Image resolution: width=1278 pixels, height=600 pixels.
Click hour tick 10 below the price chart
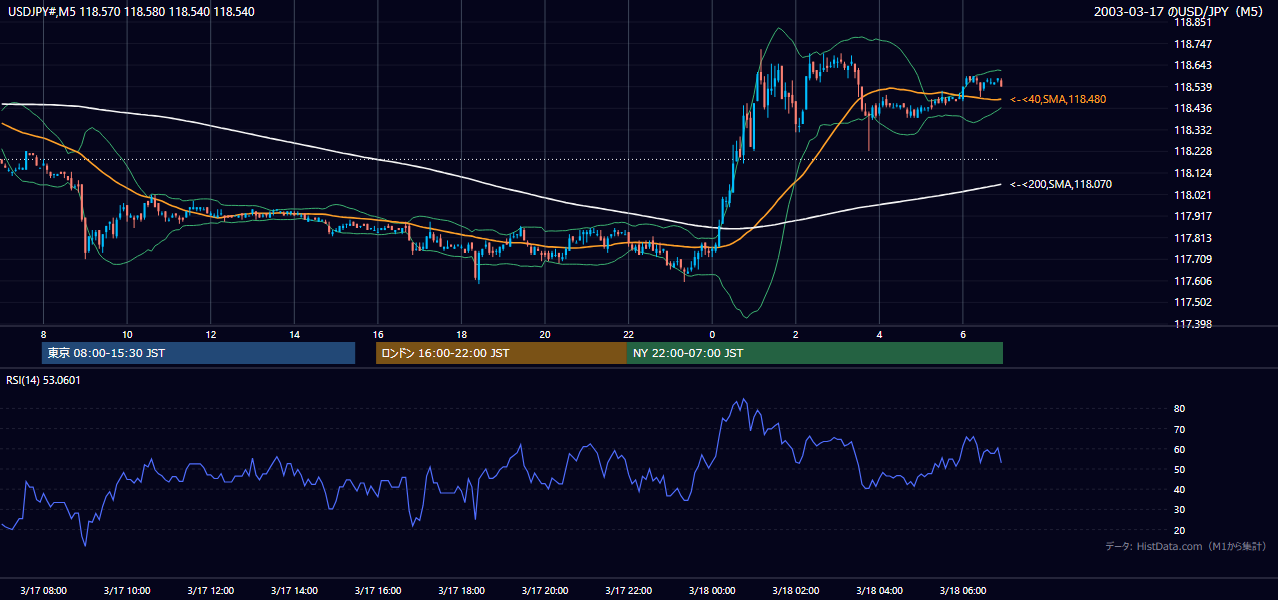pos(127,334)
